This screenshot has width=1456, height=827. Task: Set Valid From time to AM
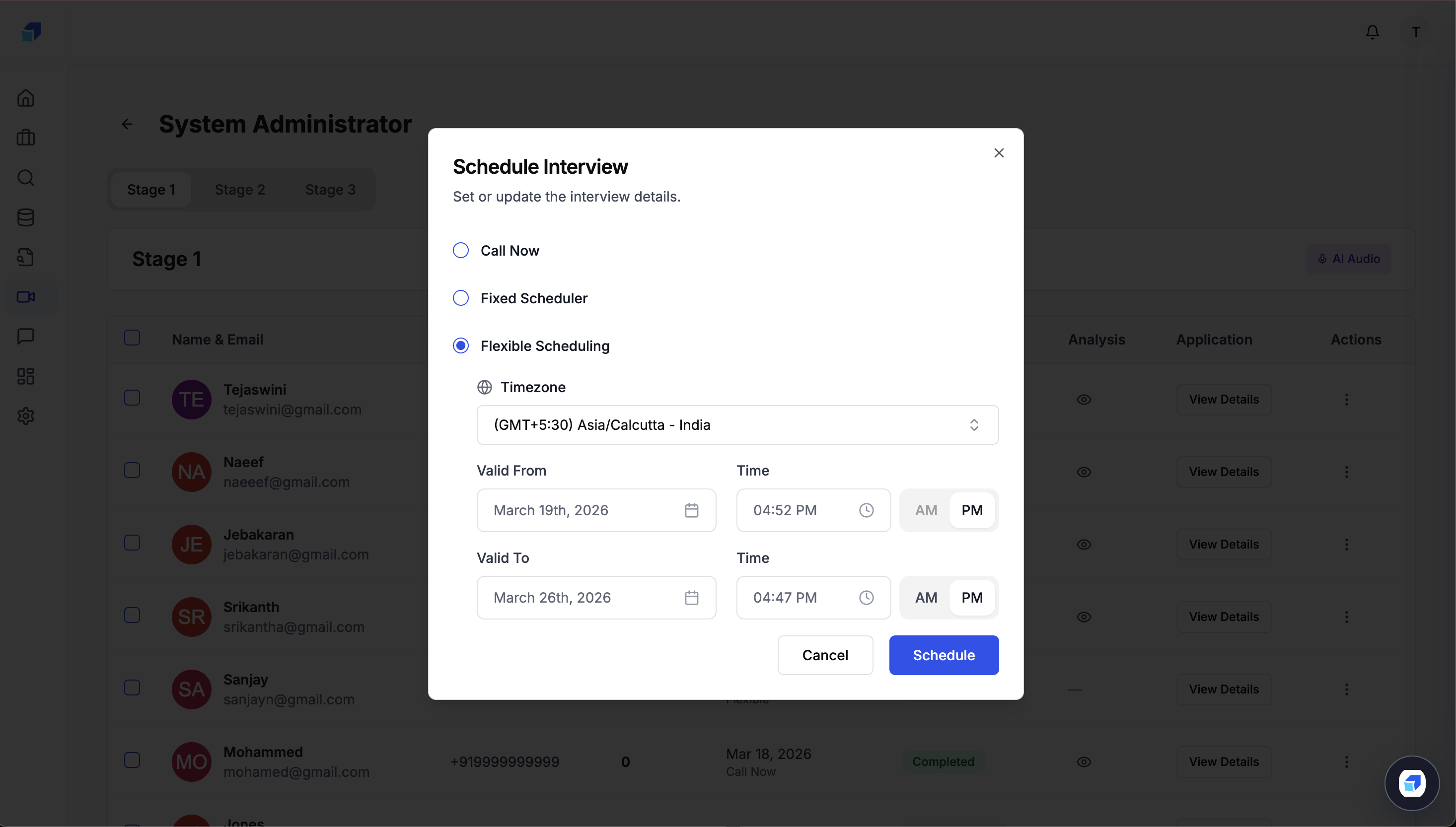926,510
